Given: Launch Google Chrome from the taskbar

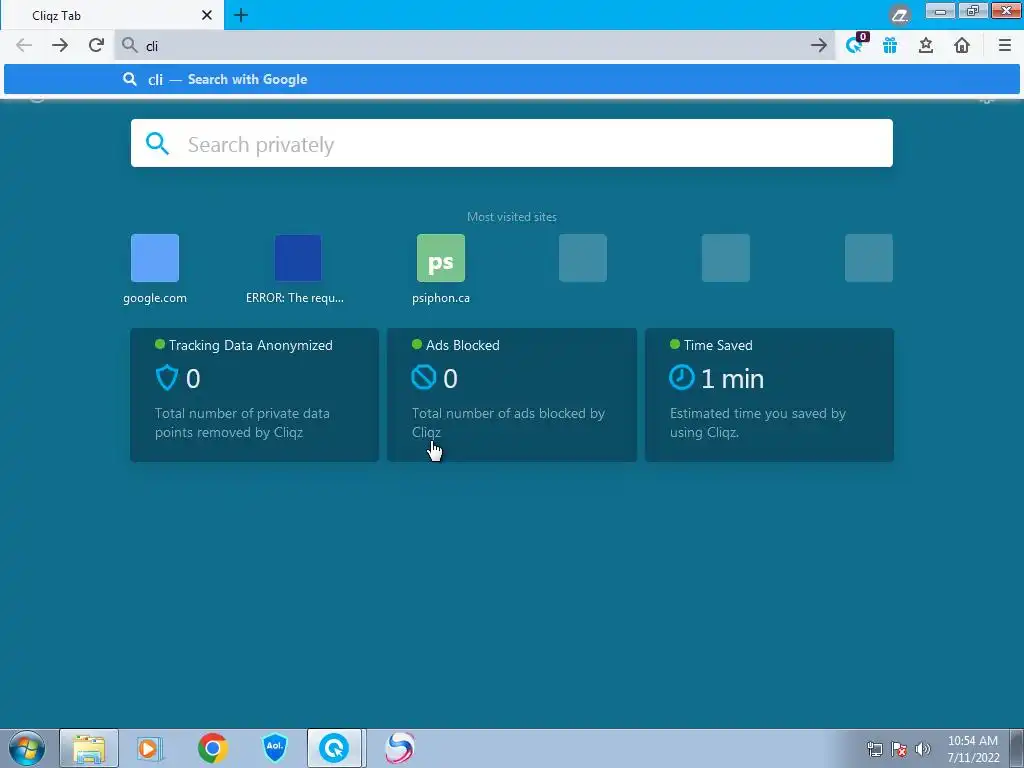Looking at the screenshot, I should click(x=213, y=748).
